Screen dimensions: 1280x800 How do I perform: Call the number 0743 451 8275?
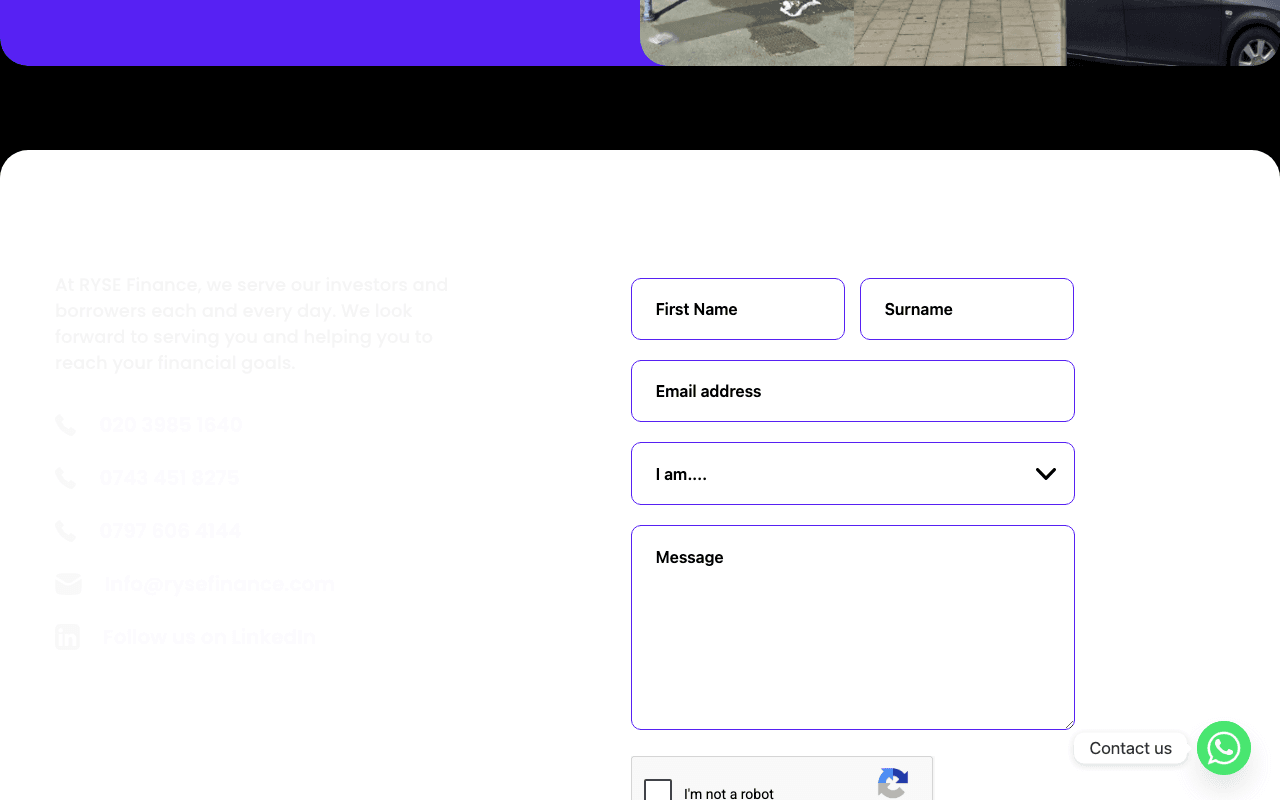pos(170,477)
